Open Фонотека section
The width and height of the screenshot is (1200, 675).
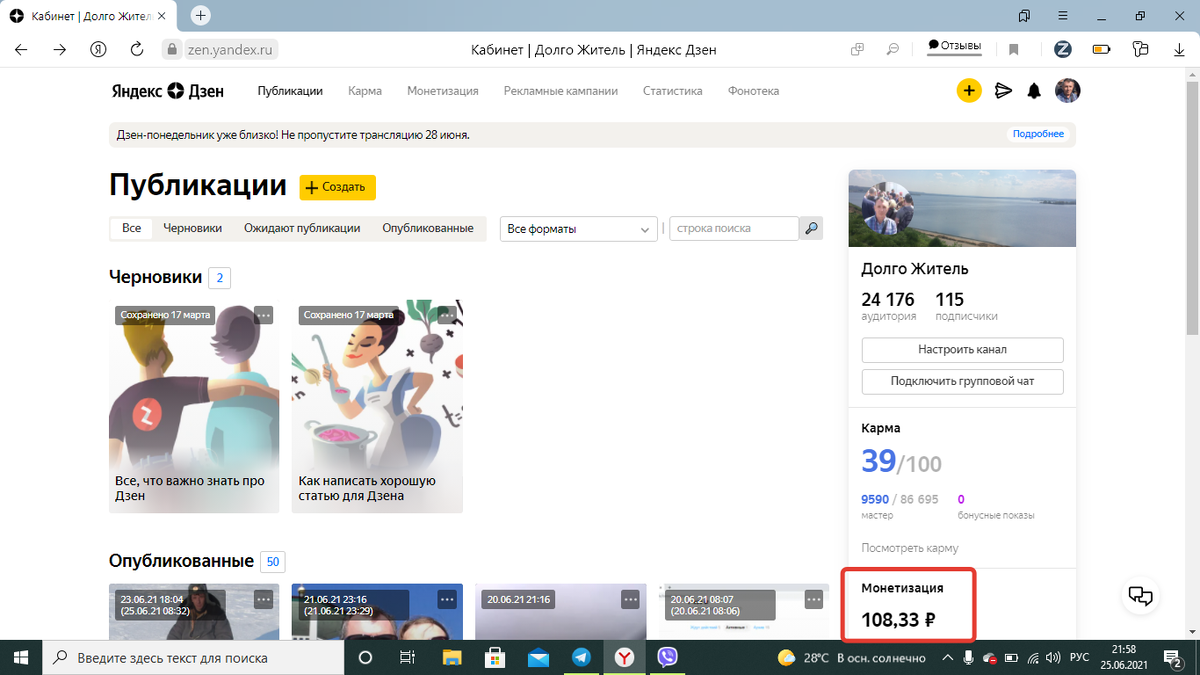(754, 91)
